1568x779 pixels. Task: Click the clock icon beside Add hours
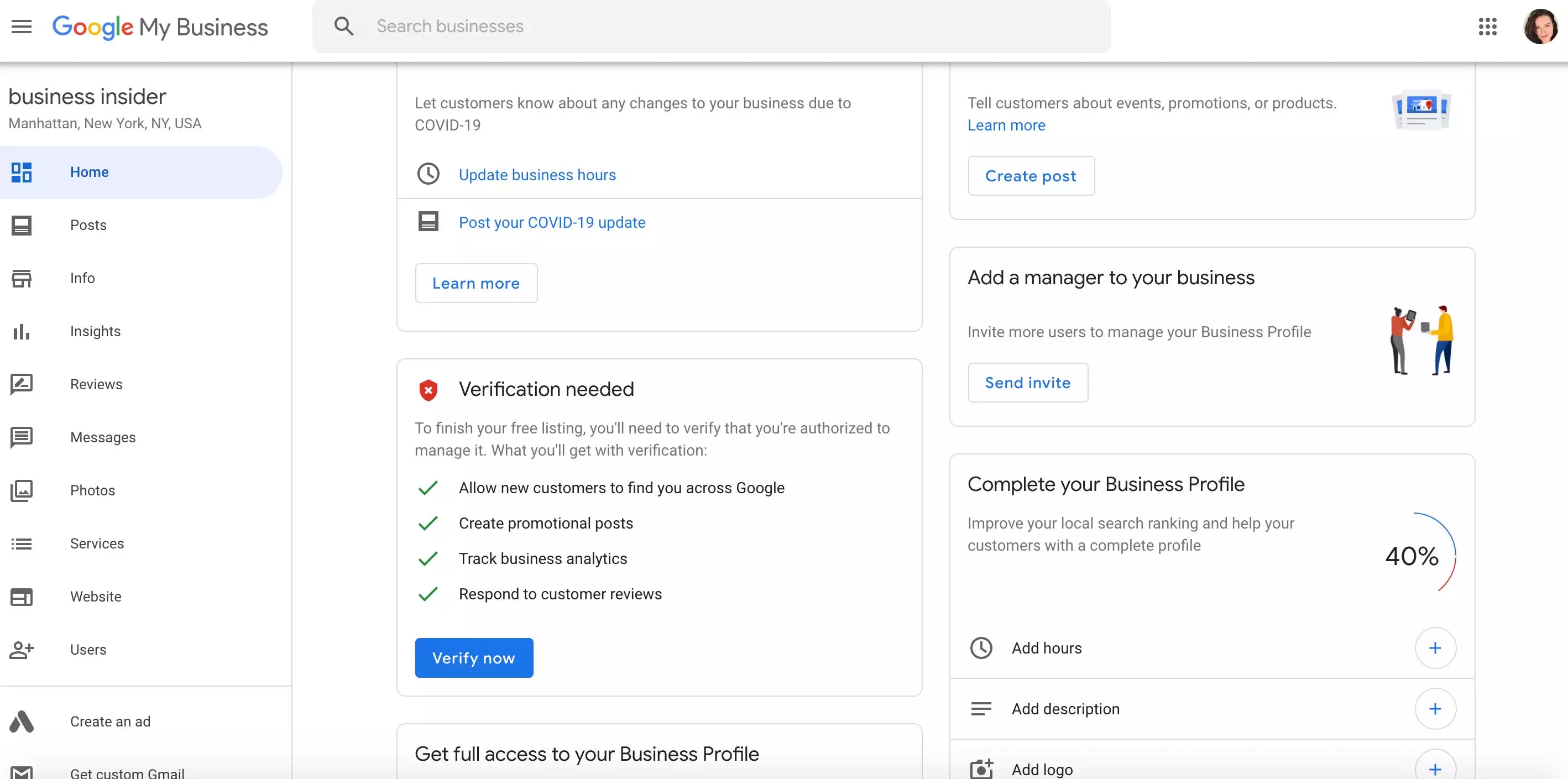(x=981, y=647)
